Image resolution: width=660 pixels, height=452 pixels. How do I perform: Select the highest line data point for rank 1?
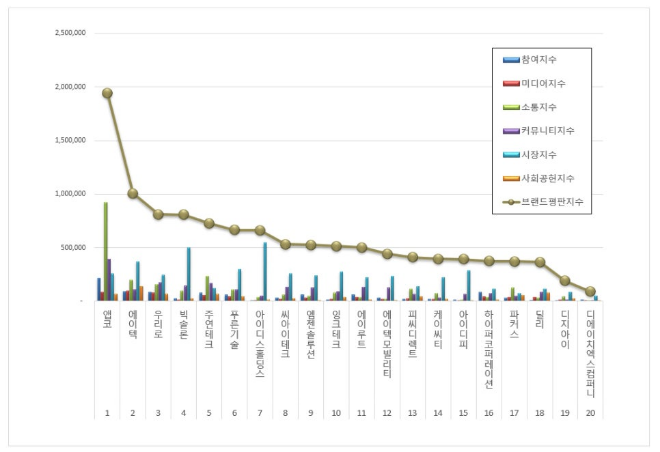[x=107, y=93]
